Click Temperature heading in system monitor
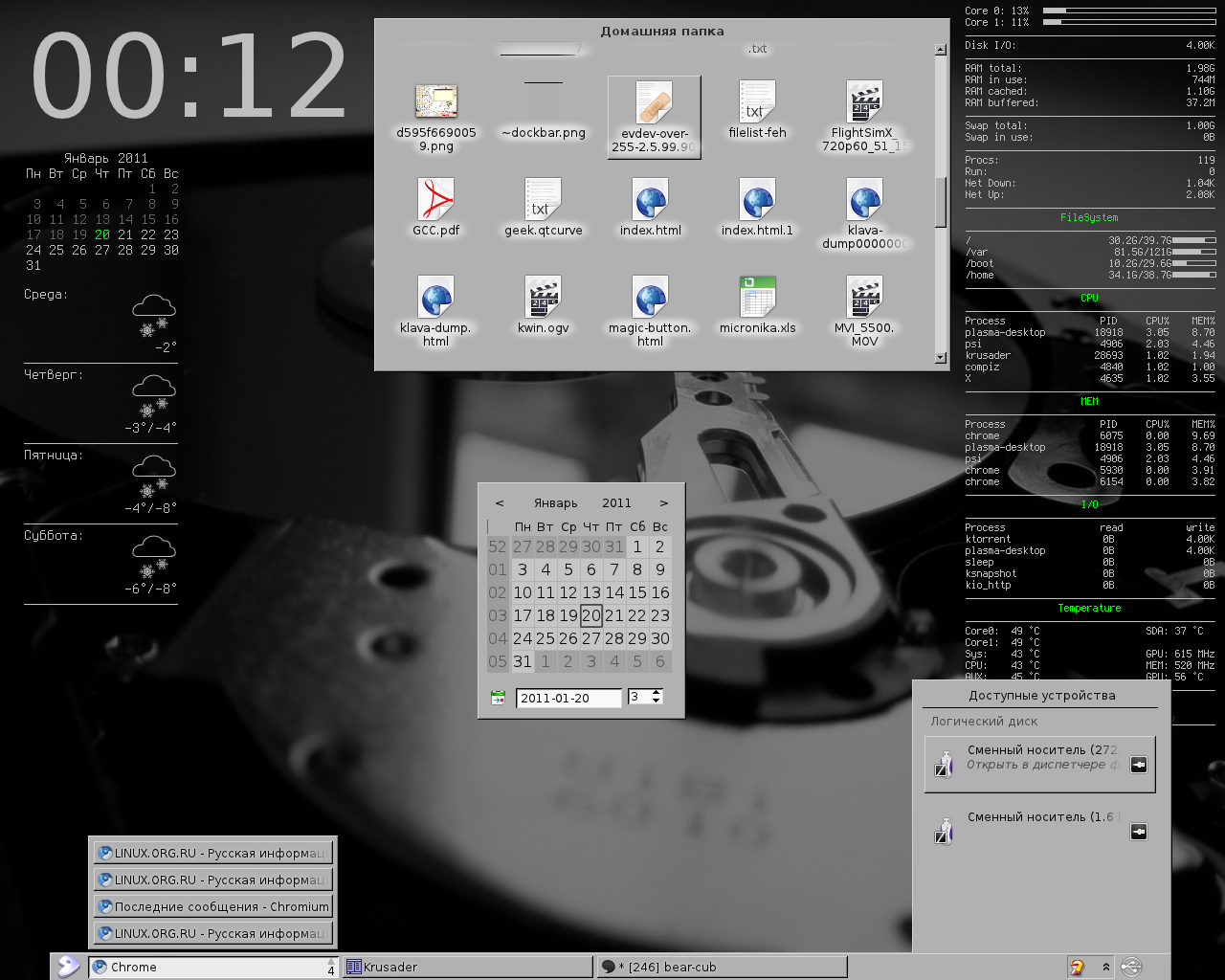The width and height of the screenshot is (1225, 980). click(x=1089, y=609)
